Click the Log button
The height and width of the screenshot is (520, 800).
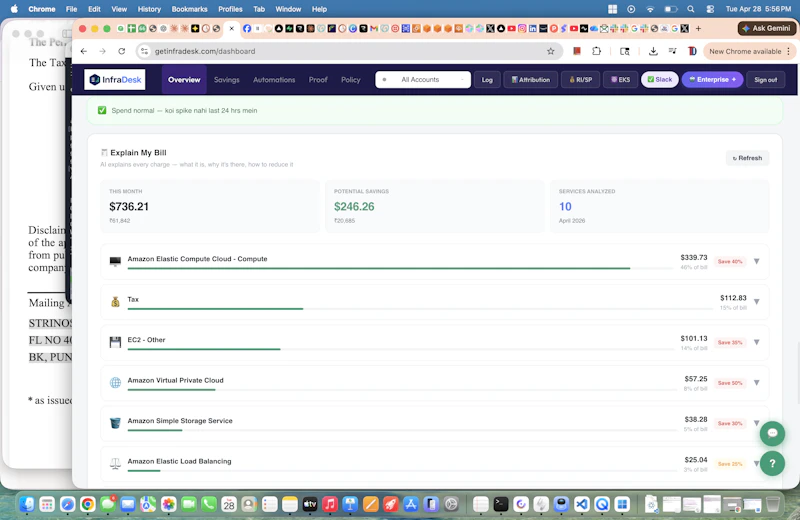pyautogui.click(x=487, y=80)
